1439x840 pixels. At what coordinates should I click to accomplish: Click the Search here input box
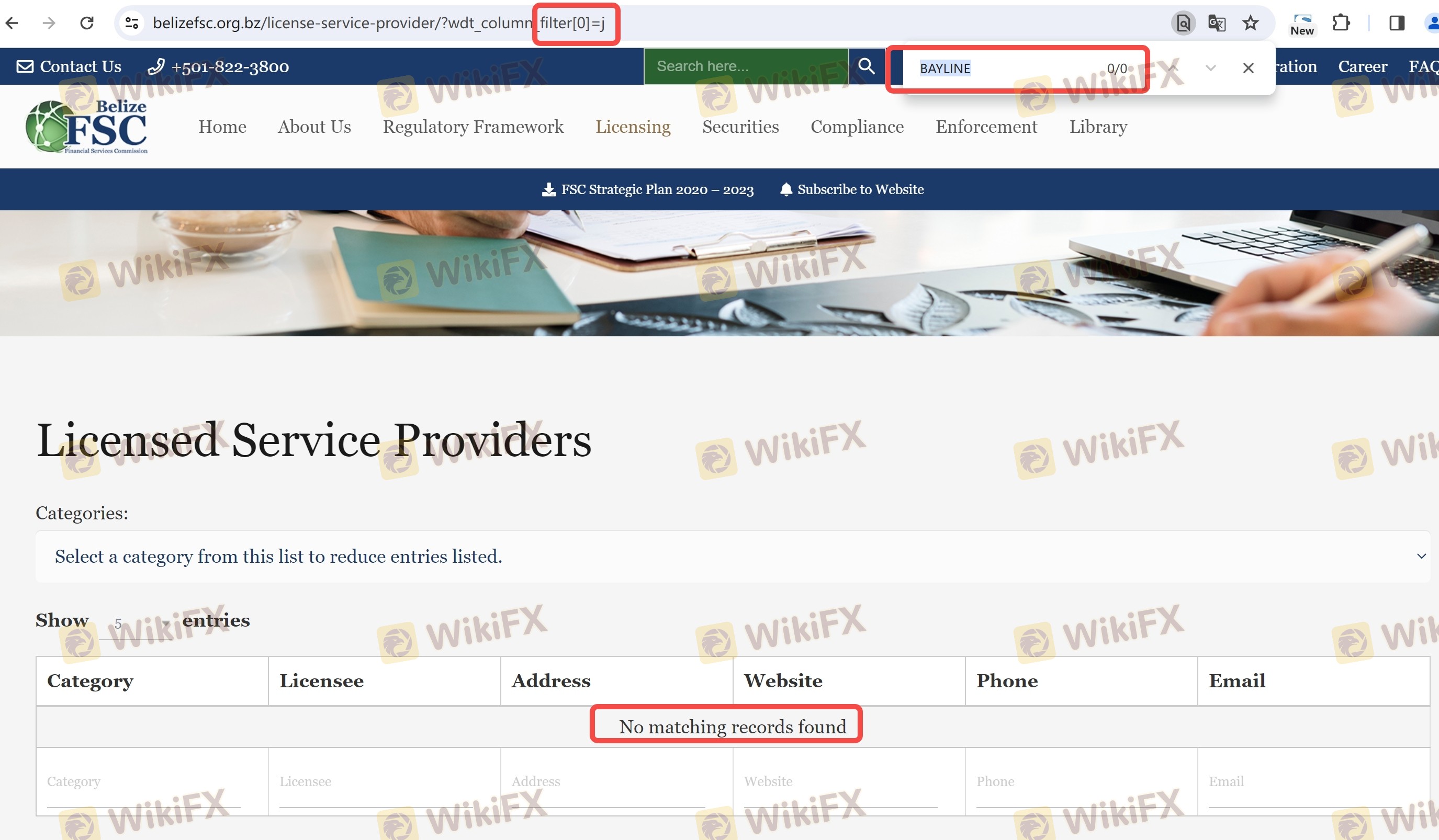(745, 66)
